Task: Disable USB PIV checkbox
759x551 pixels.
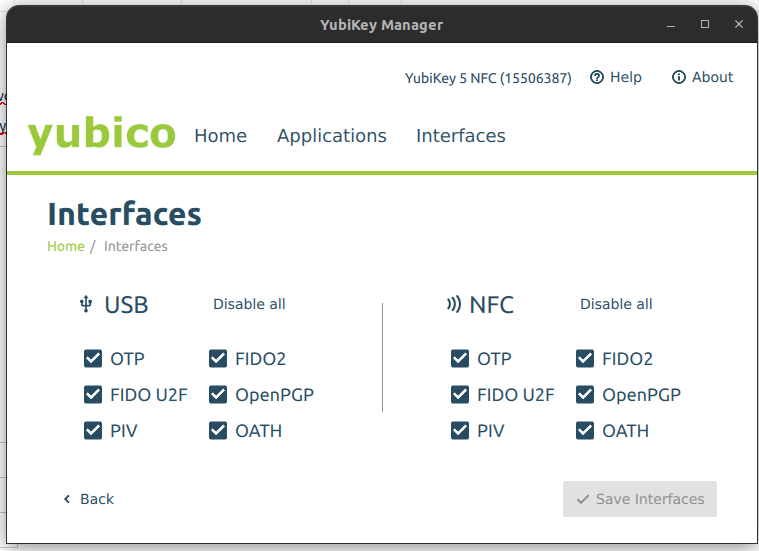Action: [x=93, y=430]
